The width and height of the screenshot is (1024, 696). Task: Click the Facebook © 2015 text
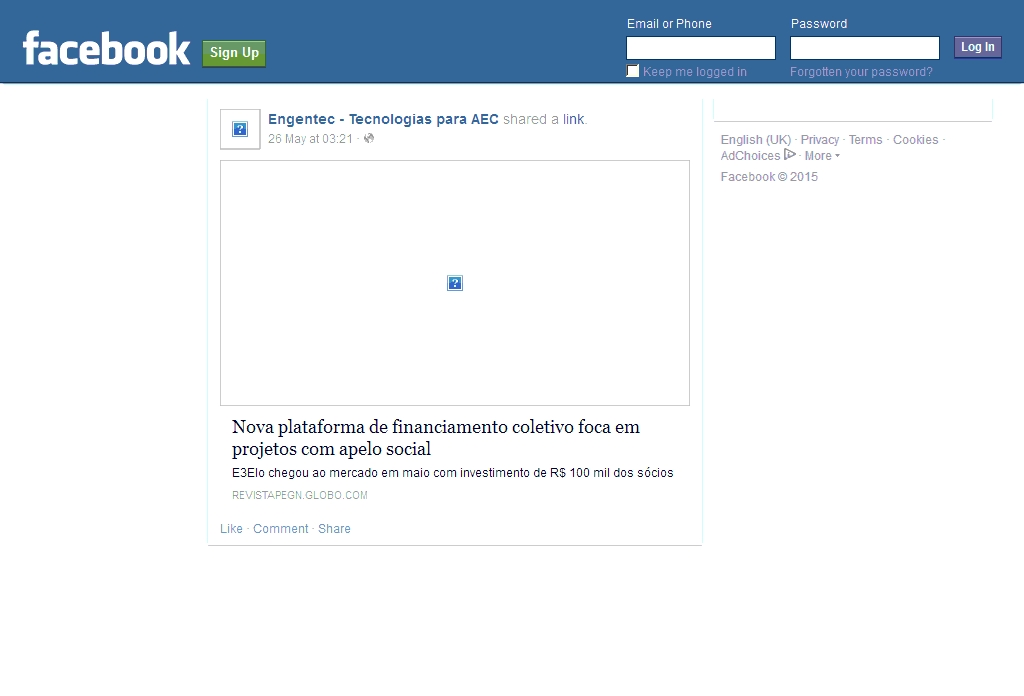pos(769,177)
